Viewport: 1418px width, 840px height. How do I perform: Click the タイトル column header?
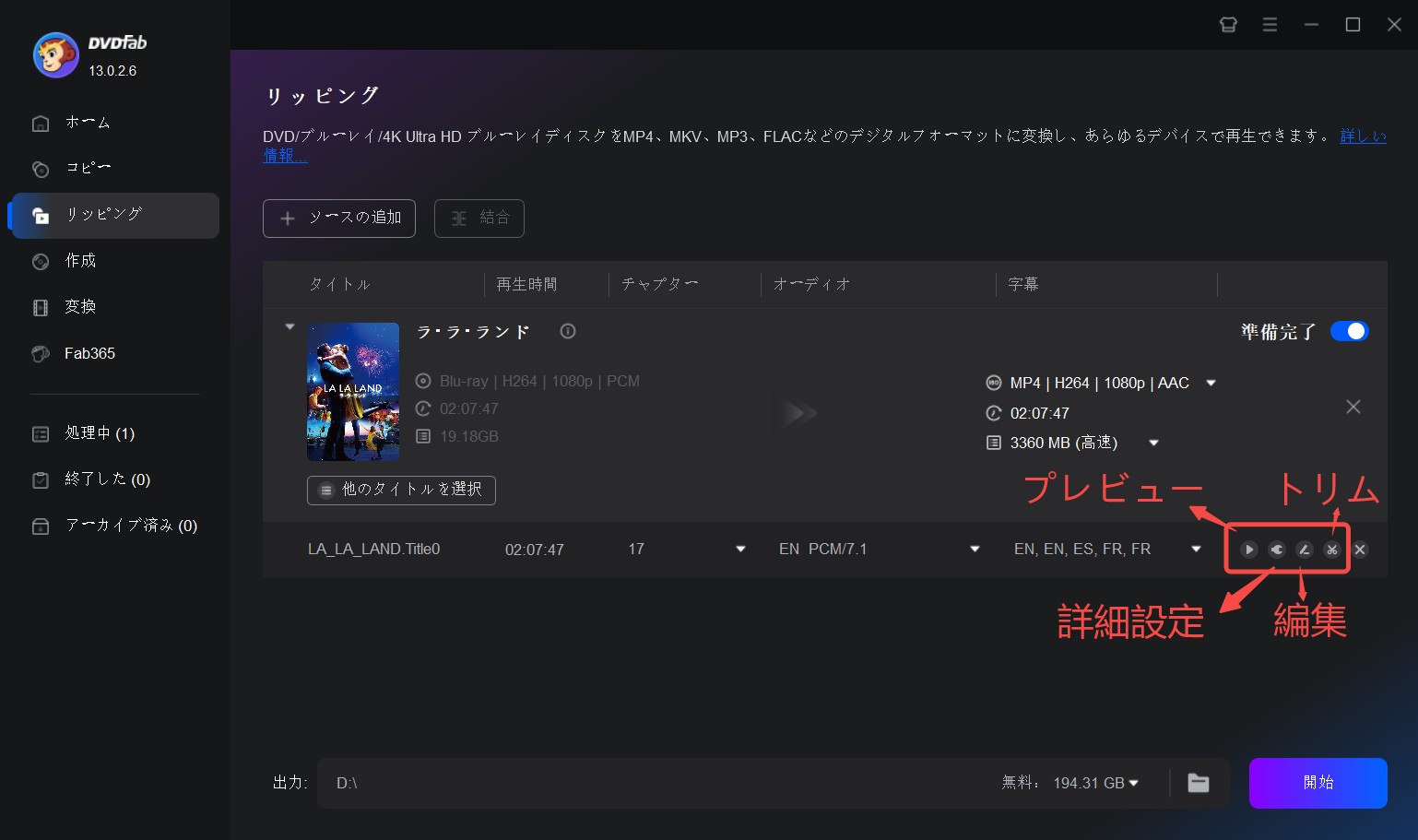tap(340, 284)
